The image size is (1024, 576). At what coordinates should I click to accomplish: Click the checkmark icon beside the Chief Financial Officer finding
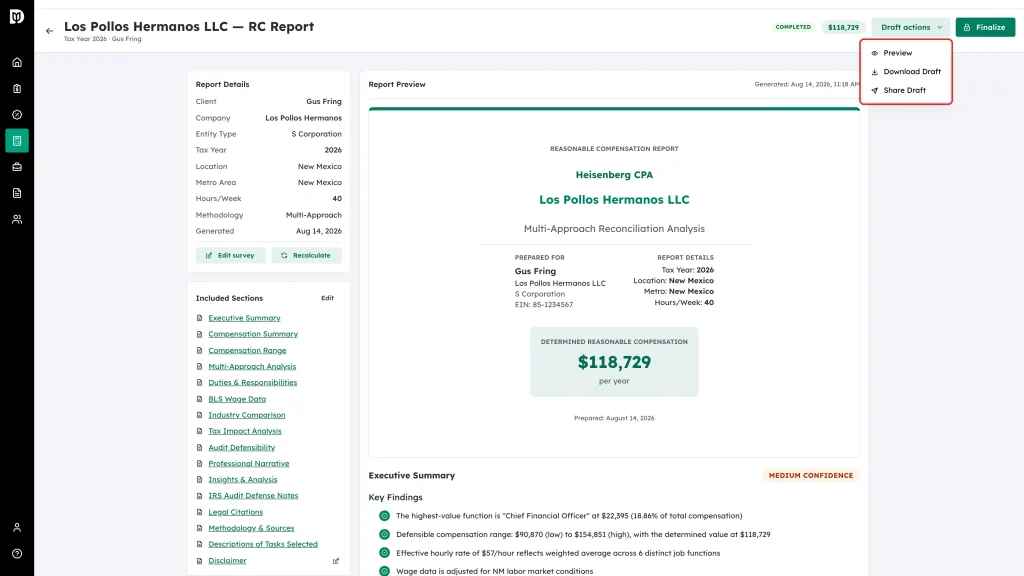point(384,516)
